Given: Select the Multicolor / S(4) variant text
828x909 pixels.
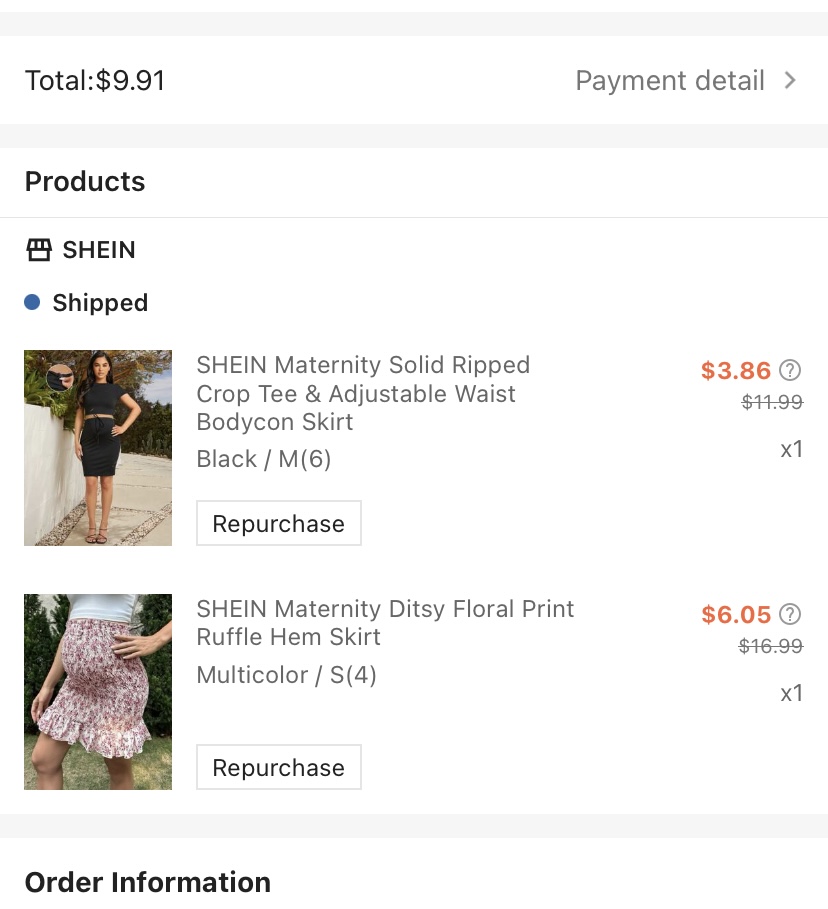Looking at the screenshot, I should click(x=286, y=675).
